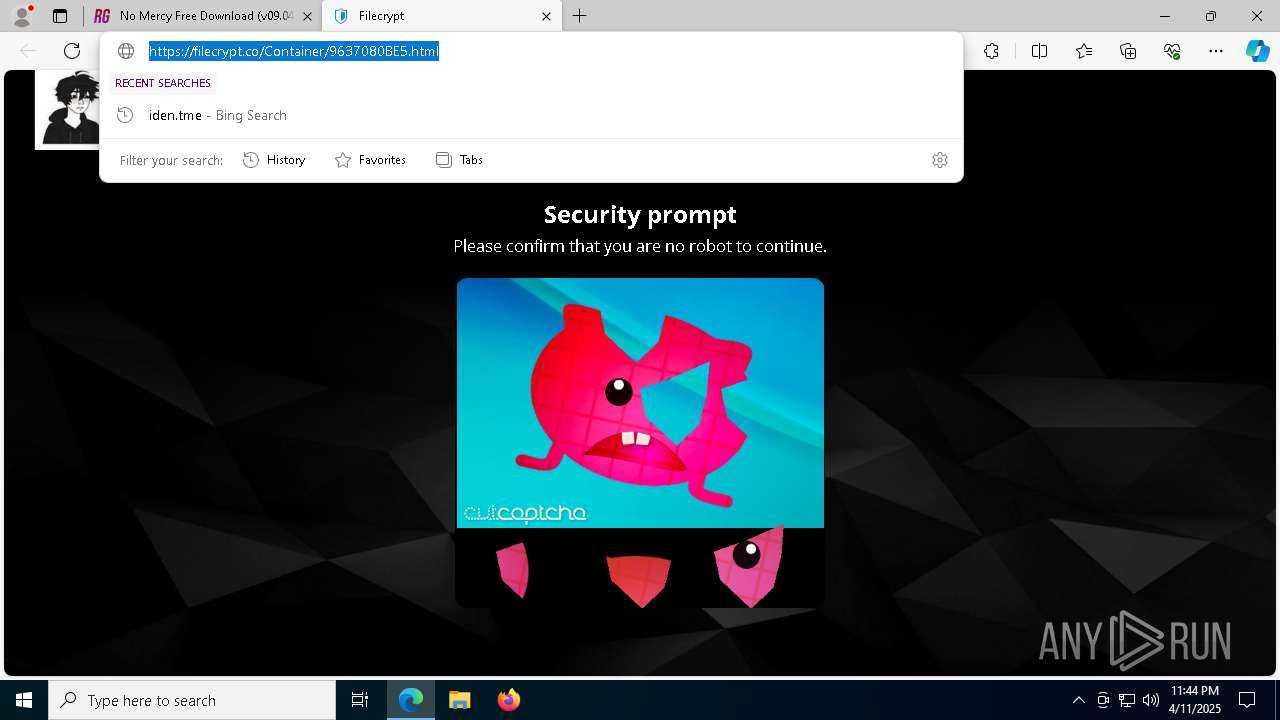Screen dimensions: 1280x720
Task: Open a new tab with plus button
Action: tap(580, 16)
